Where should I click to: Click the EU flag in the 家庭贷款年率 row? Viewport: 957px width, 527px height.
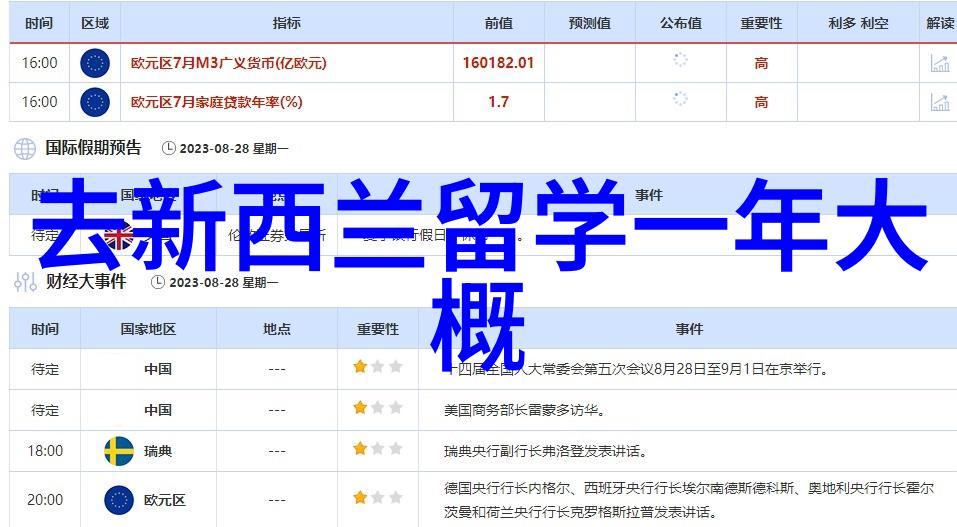tap(94, 102)
